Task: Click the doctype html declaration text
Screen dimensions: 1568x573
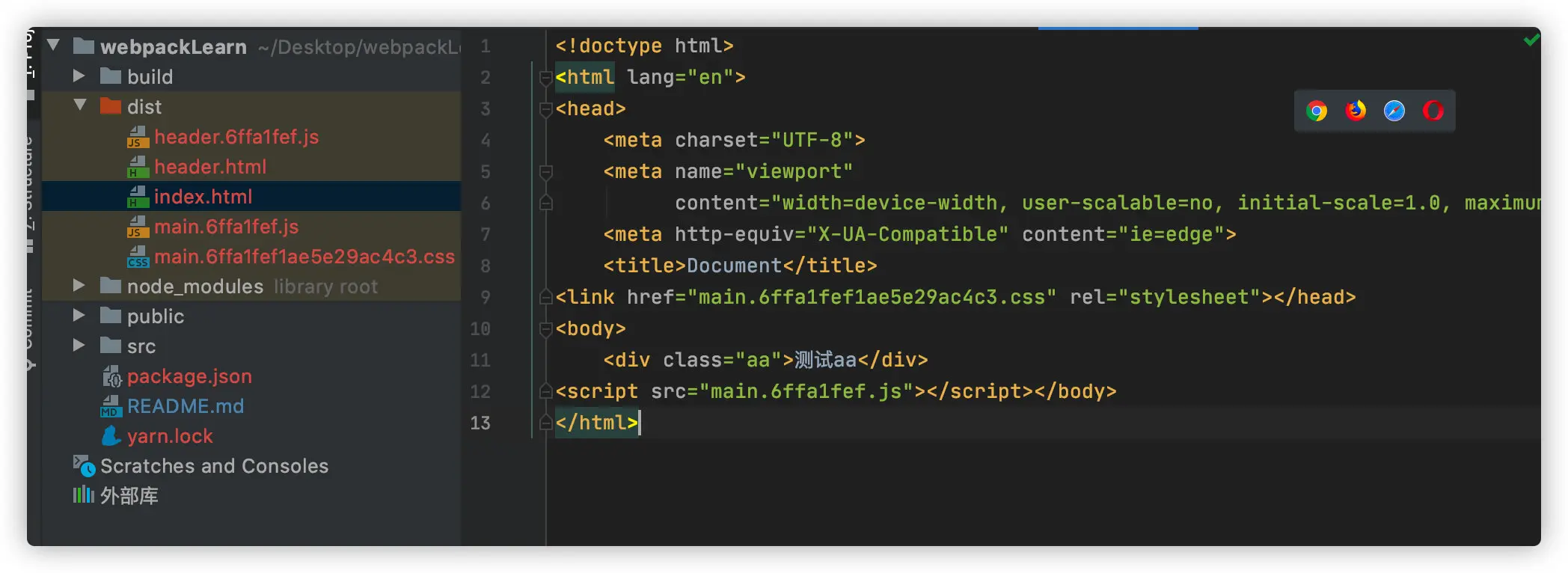Action: [x=644, y=46]
